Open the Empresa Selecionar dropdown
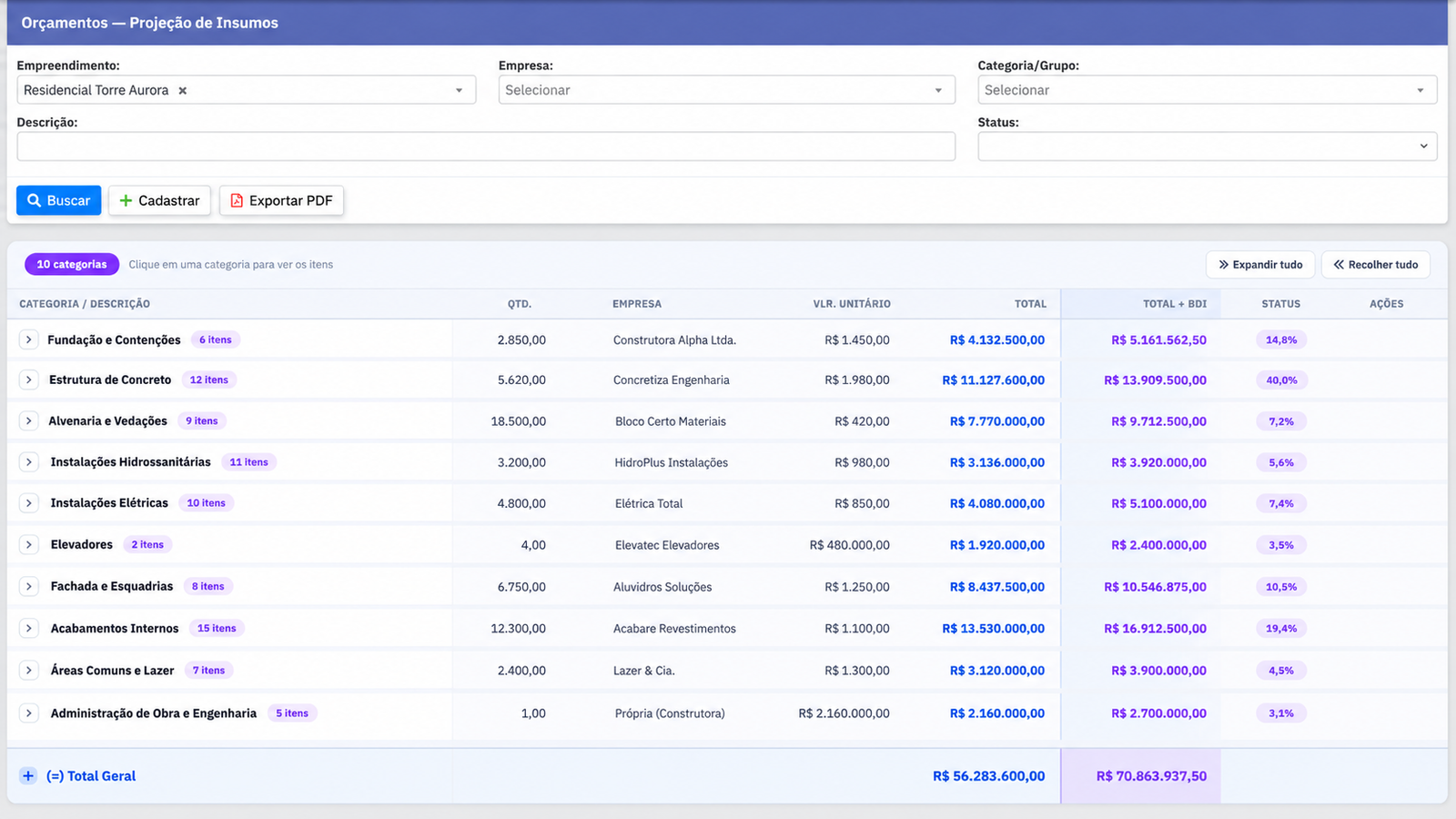 tap(726, 90)
